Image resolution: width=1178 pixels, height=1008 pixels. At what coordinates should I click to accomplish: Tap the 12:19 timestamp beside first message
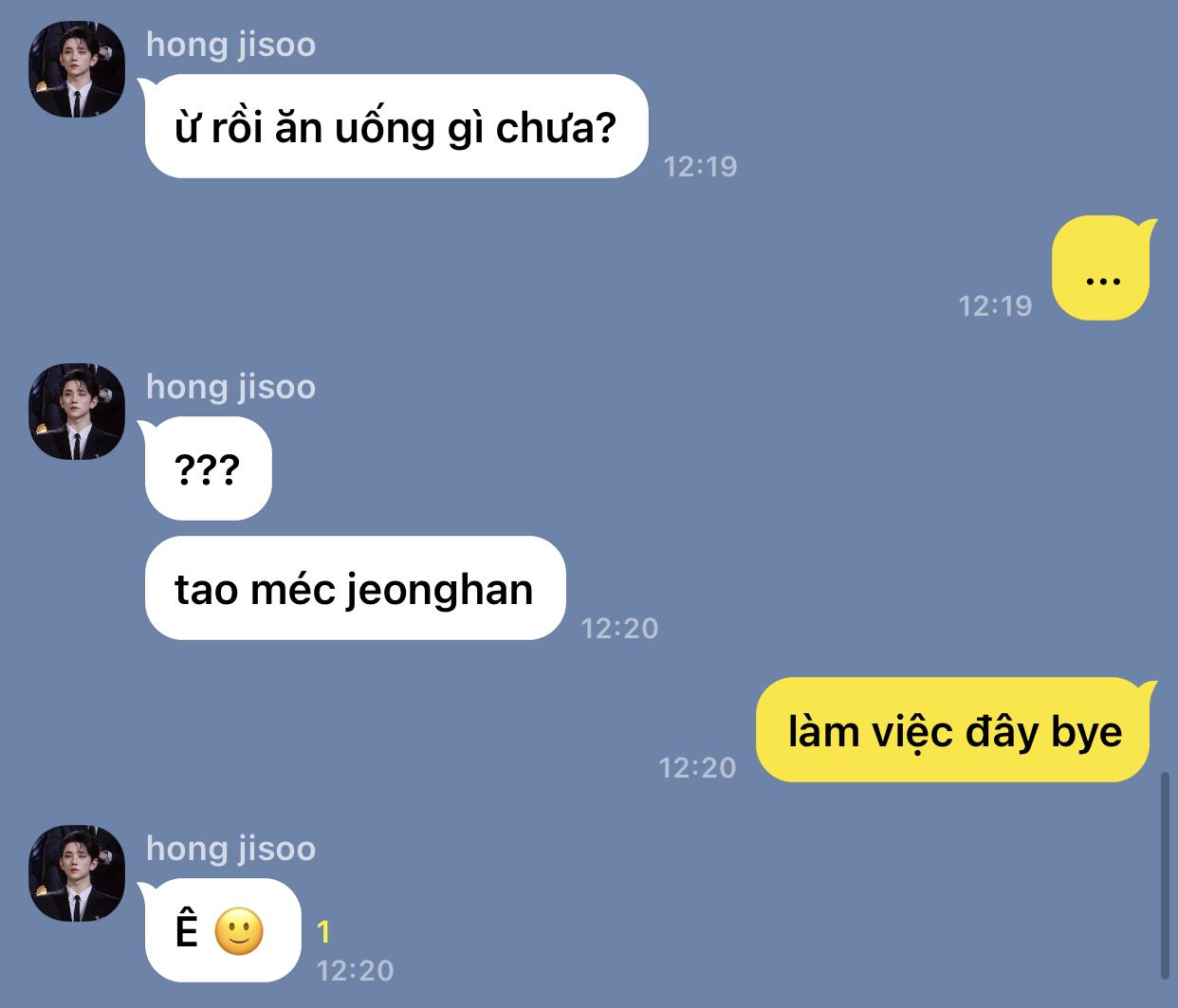(x=700, y=167)
